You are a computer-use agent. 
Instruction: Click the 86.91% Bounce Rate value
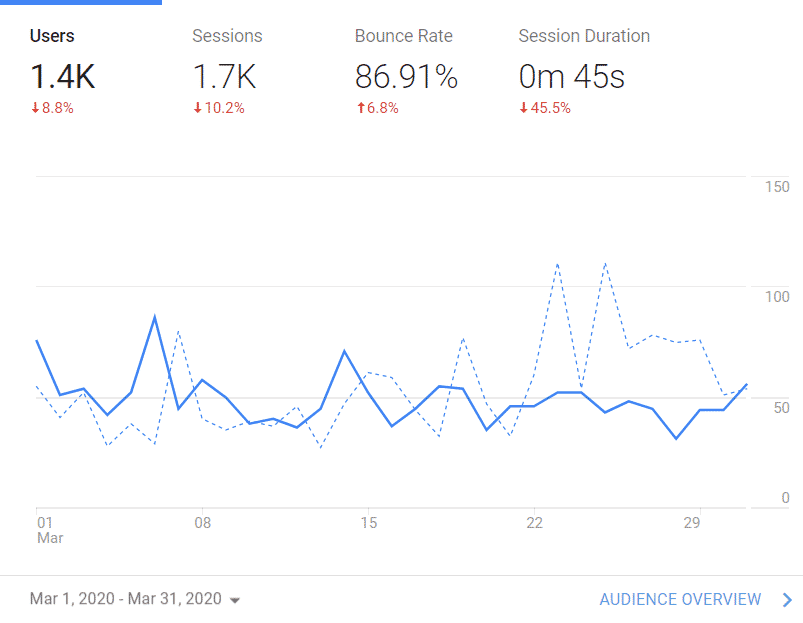point(406,75)
